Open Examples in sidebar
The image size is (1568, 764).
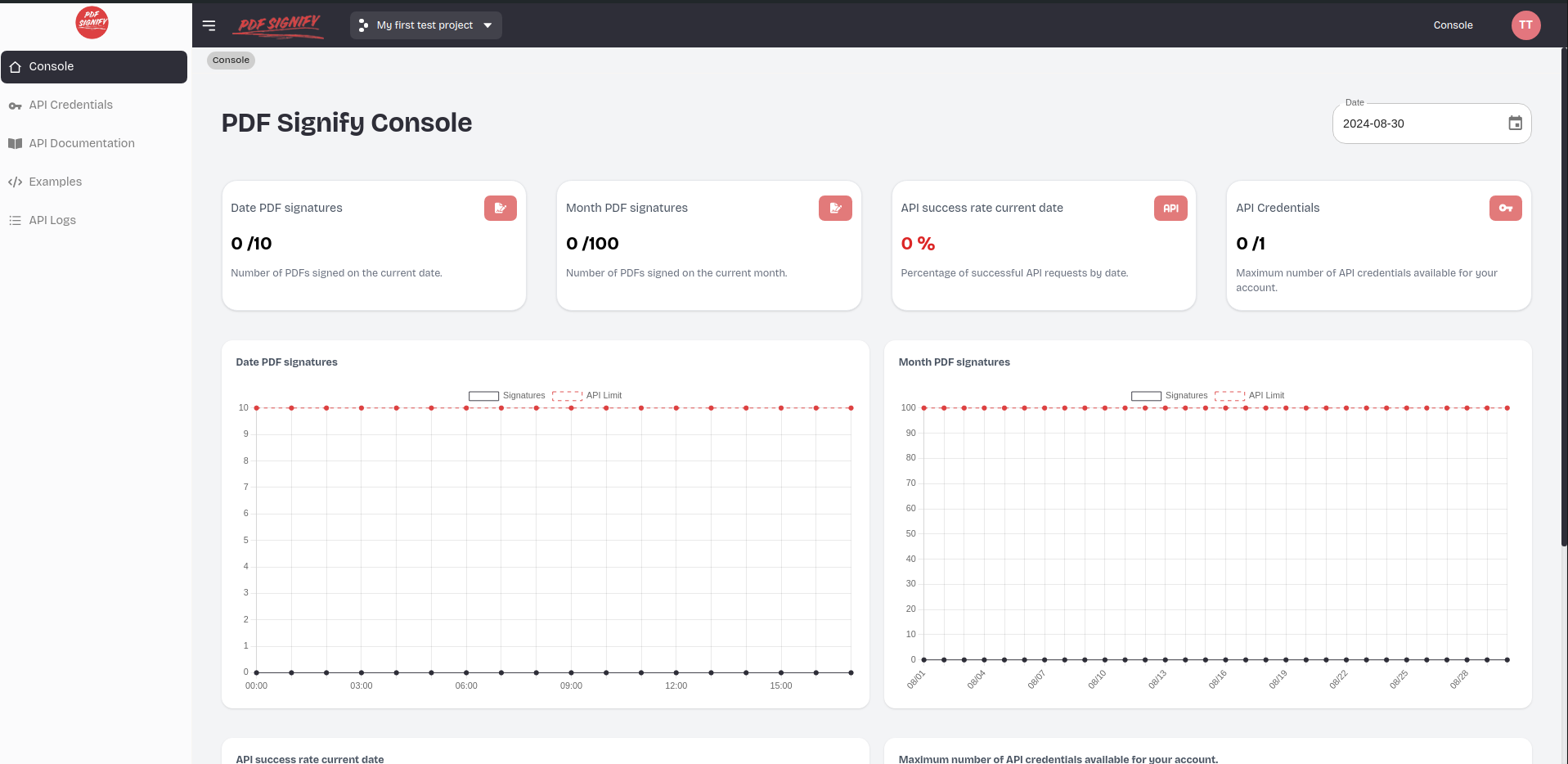pos(94,182)
